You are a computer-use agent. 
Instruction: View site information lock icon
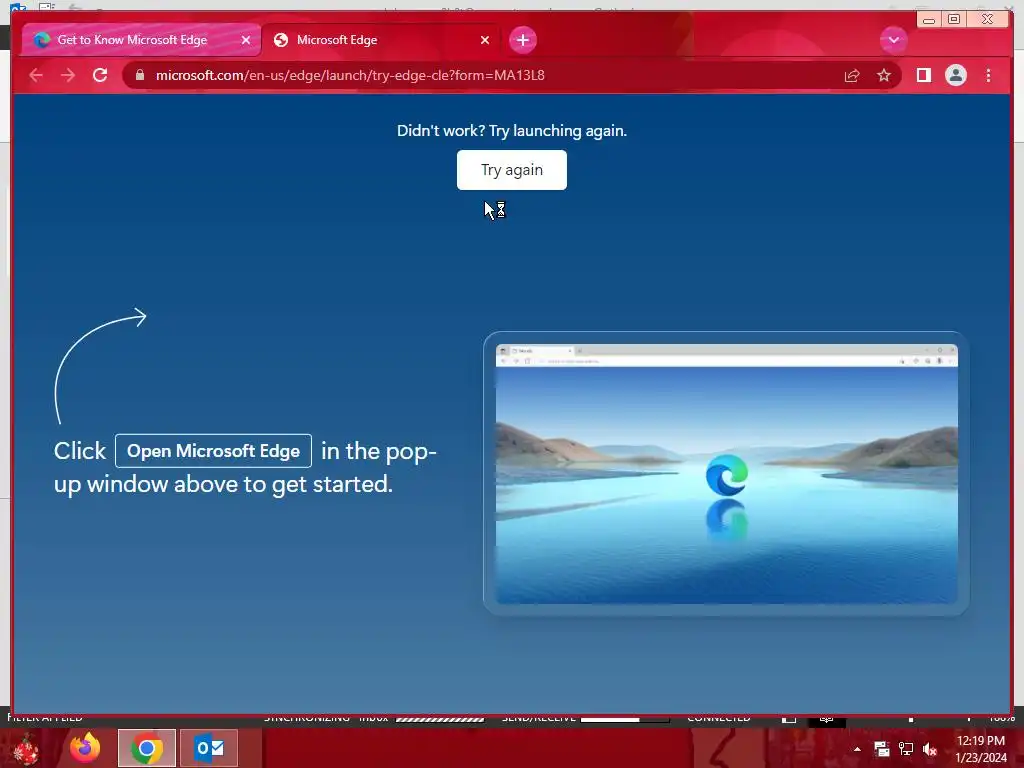(x=139, y=75)
